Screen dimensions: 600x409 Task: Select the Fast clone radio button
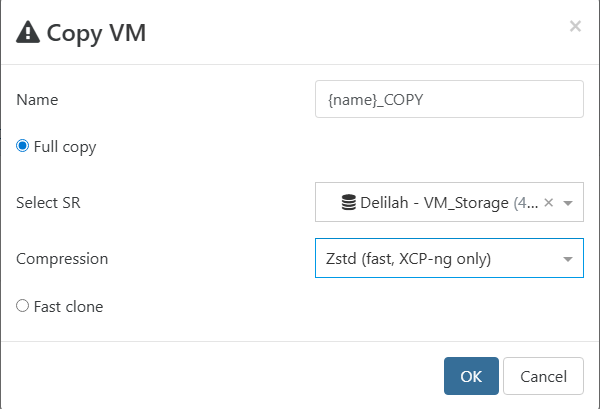(23, 306)
